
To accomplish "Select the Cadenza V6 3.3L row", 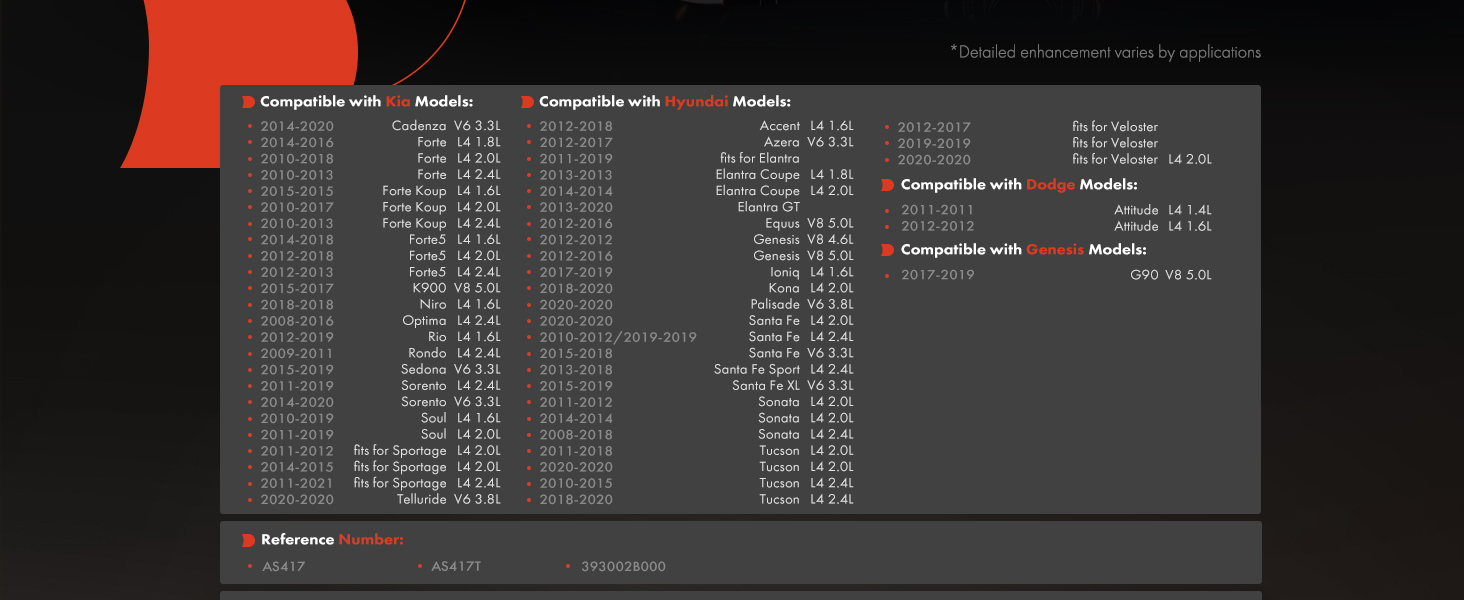I will (x=374, y=126).
